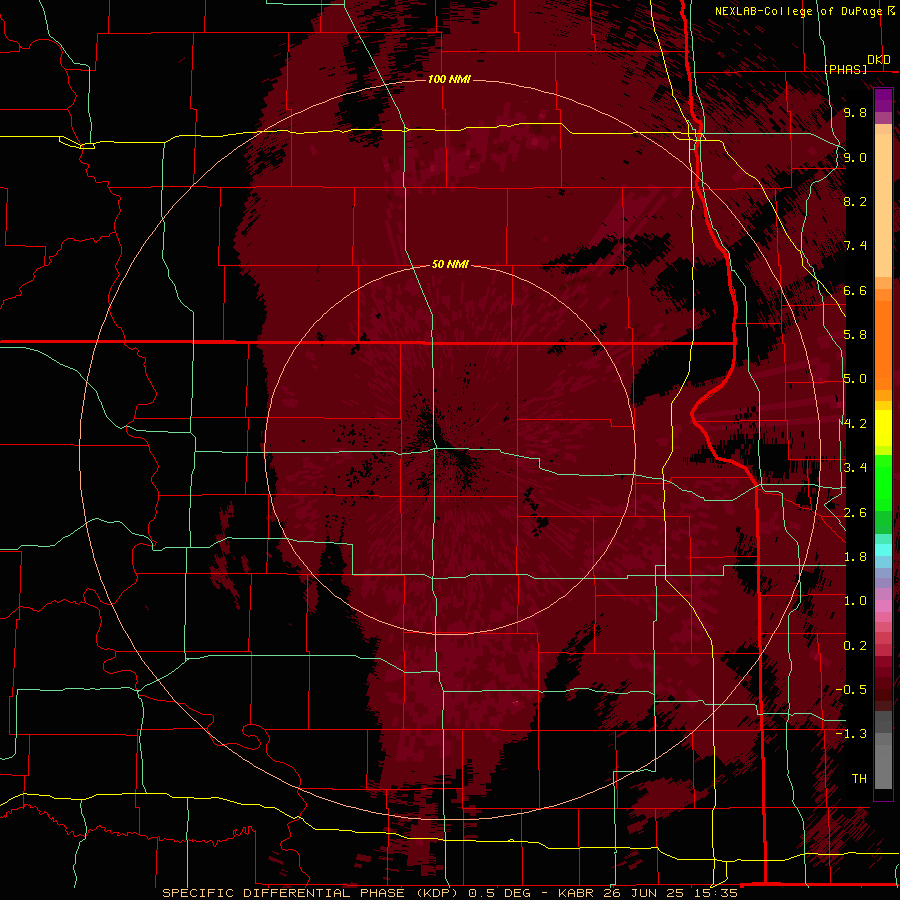
Task: Click the 4.2 legend value
Action: pyautogui.click(x=855, y=424)
